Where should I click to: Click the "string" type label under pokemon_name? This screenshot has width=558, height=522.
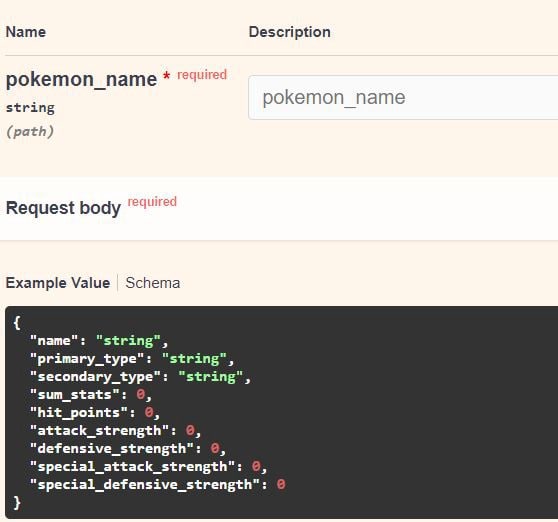click(30, 108)
